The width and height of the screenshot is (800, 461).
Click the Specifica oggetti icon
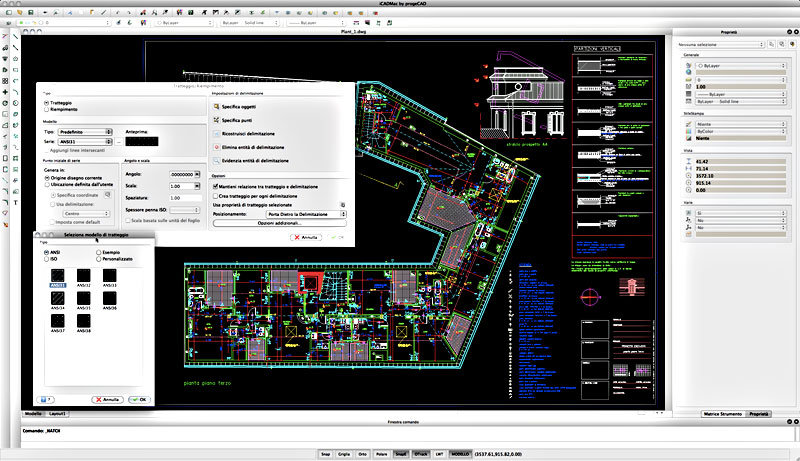(x=215, y=105)
